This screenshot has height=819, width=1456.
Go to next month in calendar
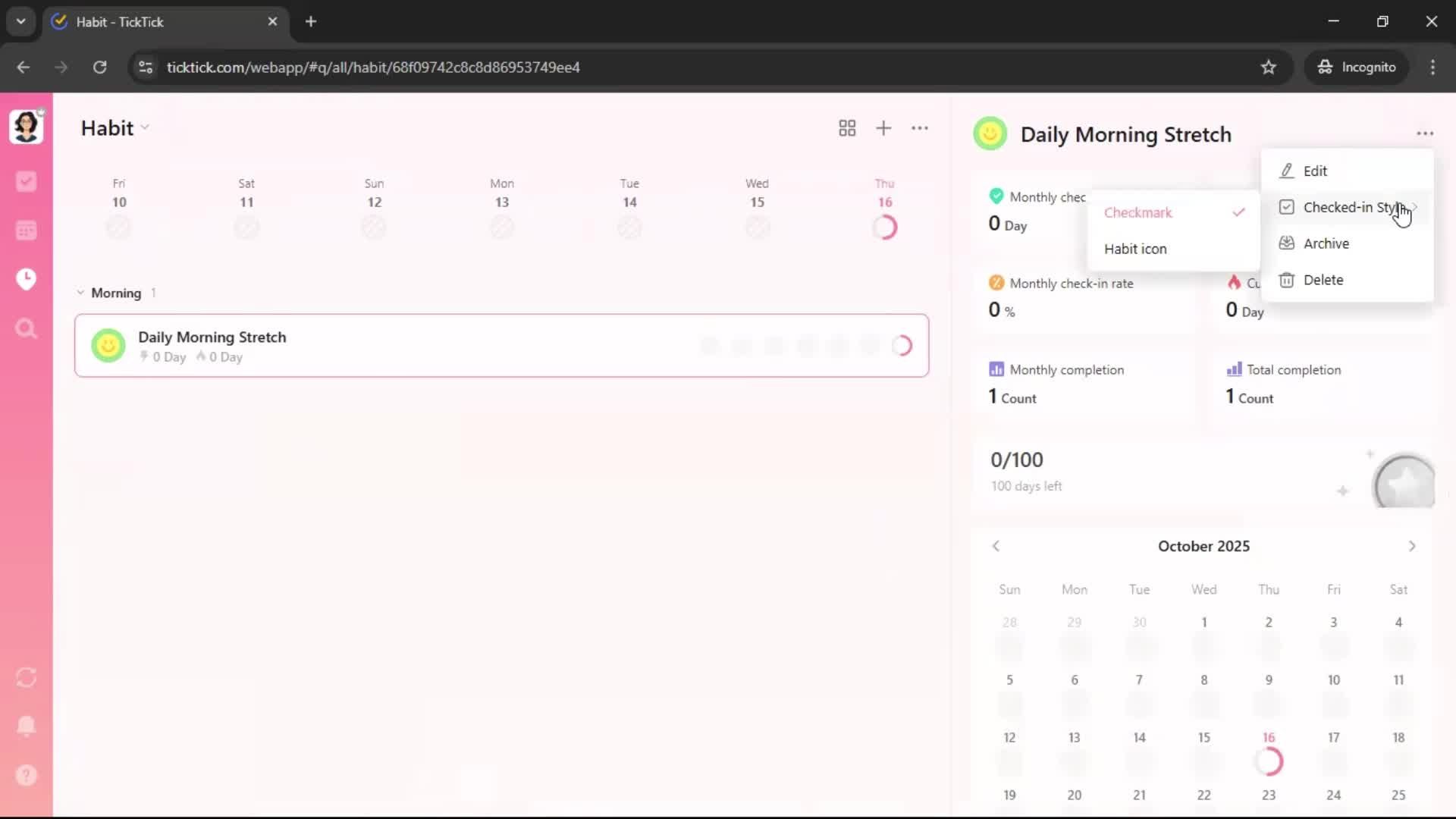click(x=1411, y=546)
